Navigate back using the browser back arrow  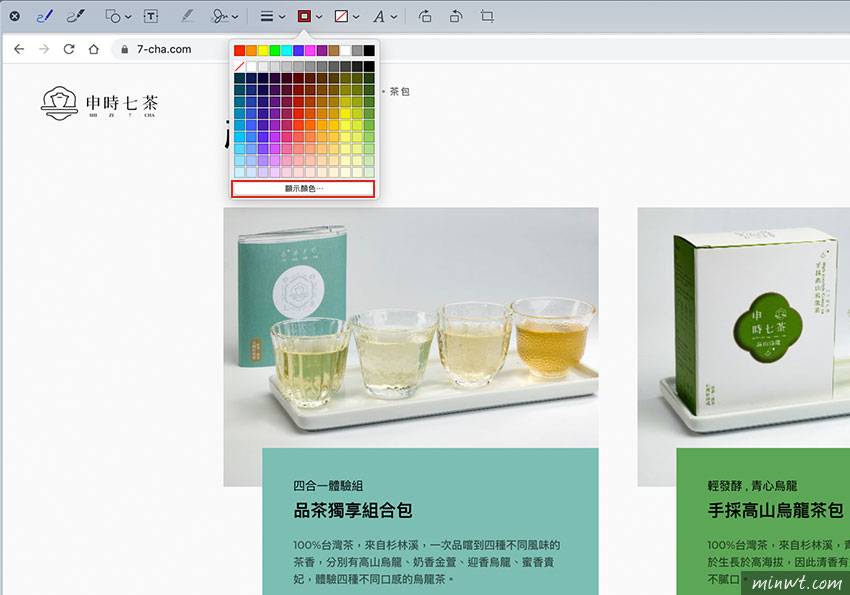(x=20, y=48)
